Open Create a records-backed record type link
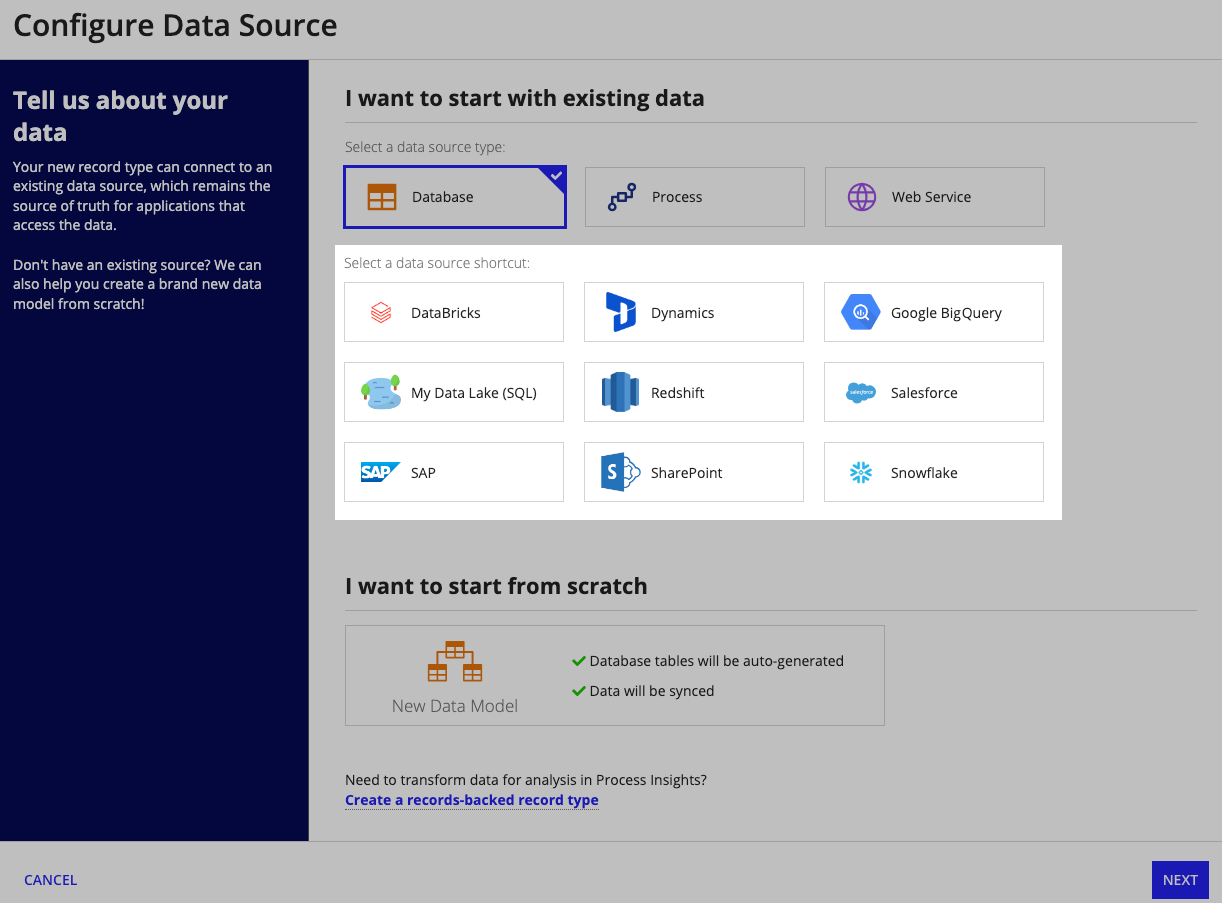 pyautogui.click(x=472, y=800)
